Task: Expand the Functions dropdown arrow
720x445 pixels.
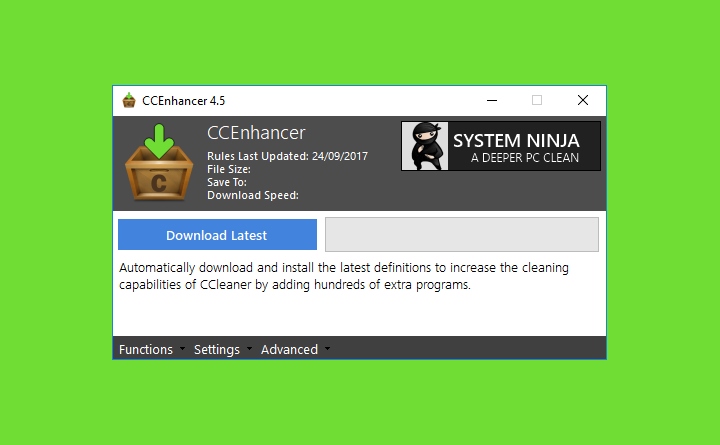Action: pyautogui.click(x=182, y=349)
